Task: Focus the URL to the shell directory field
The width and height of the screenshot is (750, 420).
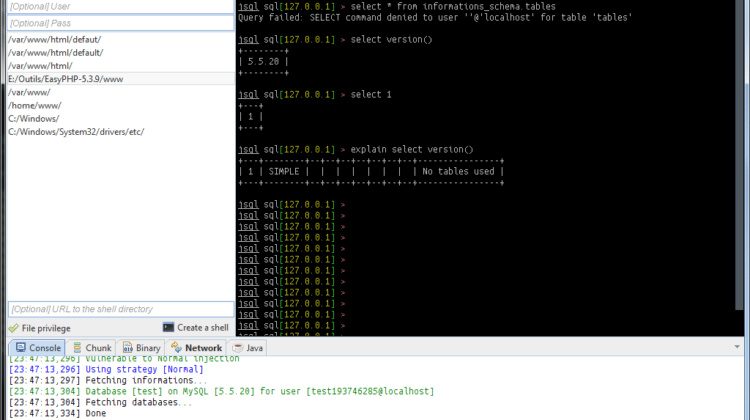Action: (x=121, y=309)
